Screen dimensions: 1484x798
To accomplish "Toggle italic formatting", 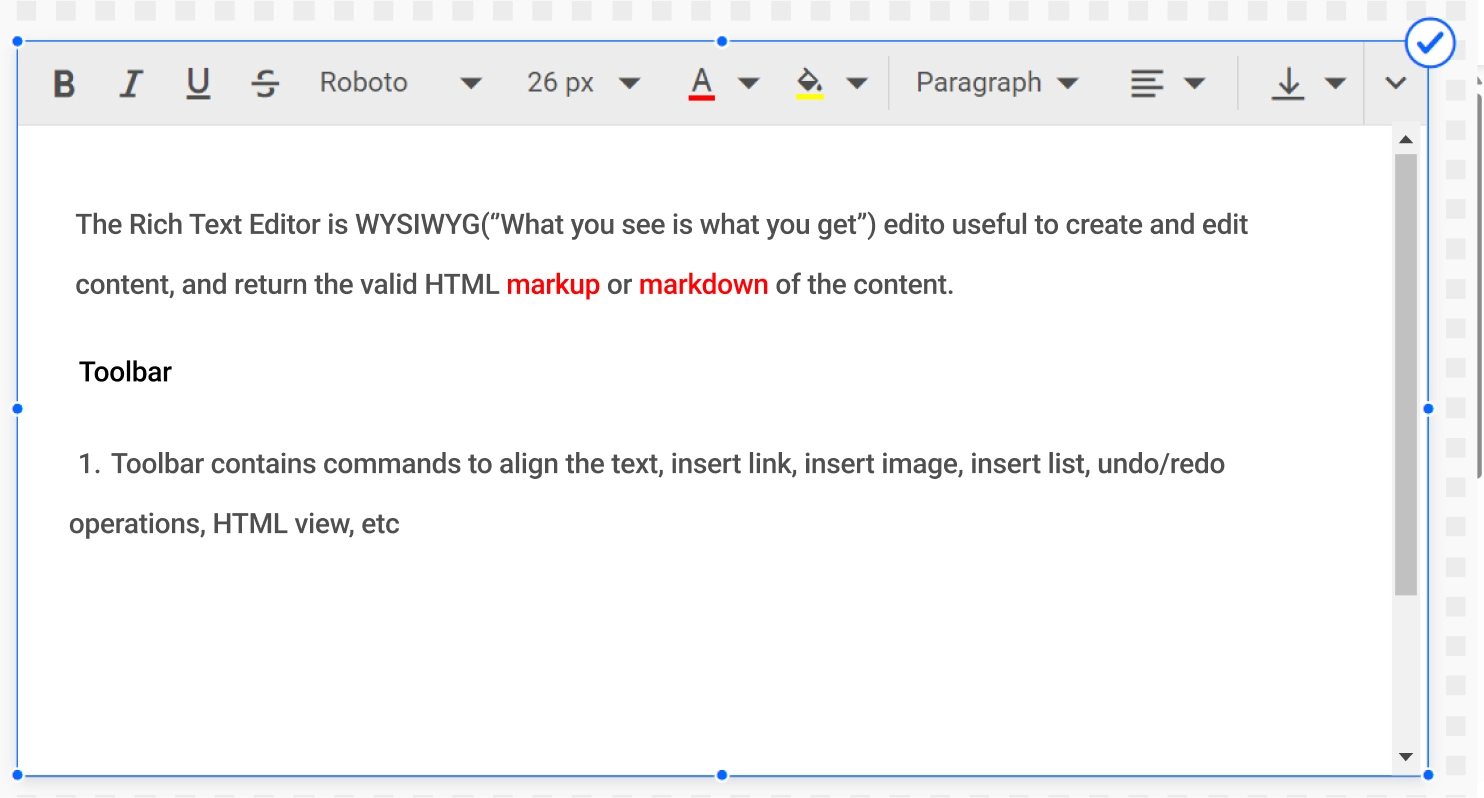I will pyautogui.click(x=130, y=84).
